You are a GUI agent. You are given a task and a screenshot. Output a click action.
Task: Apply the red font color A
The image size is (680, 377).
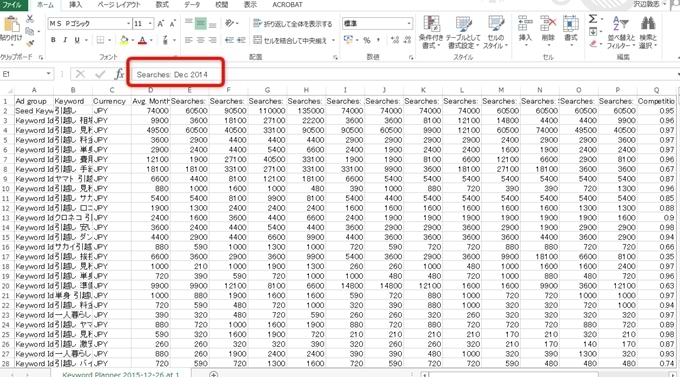tap(142, 40)
